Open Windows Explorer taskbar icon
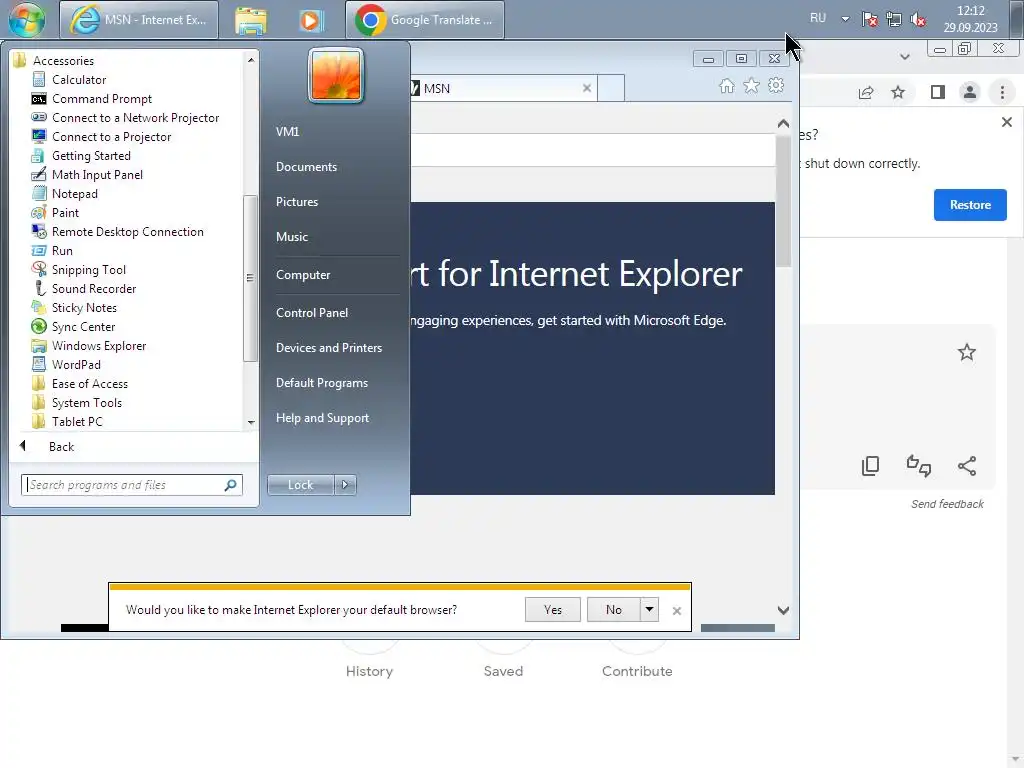The image size is (1024, 768). point(251,20)
